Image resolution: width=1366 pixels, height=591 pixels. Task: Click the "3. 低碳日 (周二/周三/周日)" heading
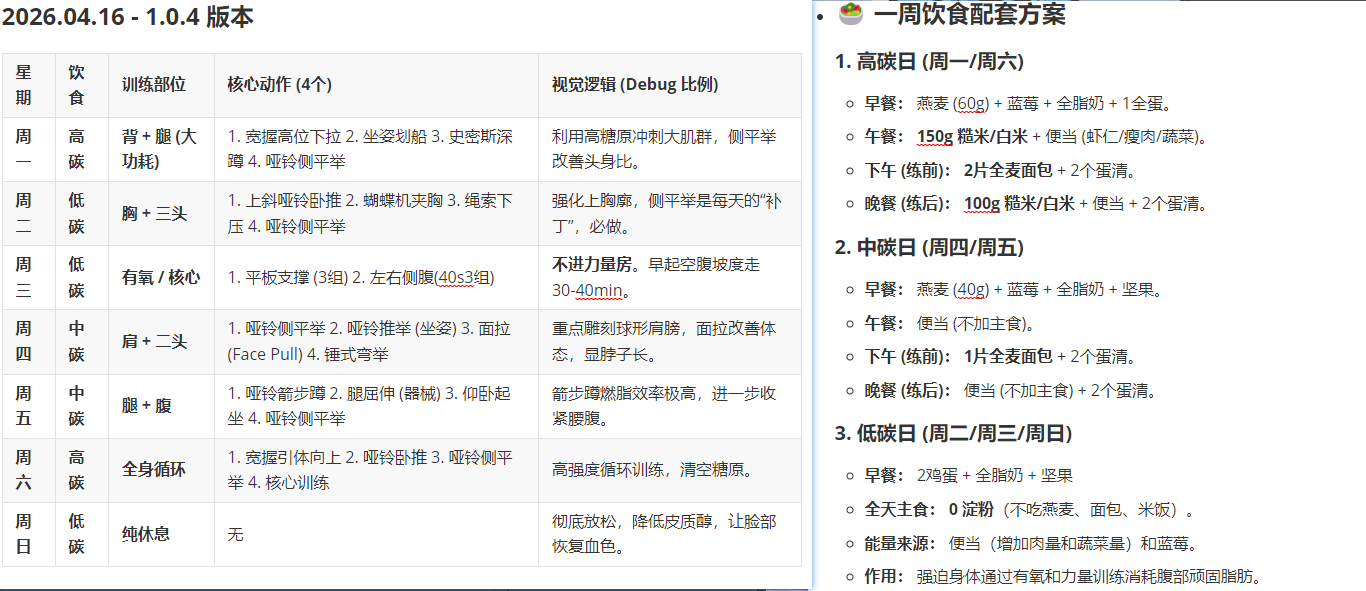click(953, 433)
